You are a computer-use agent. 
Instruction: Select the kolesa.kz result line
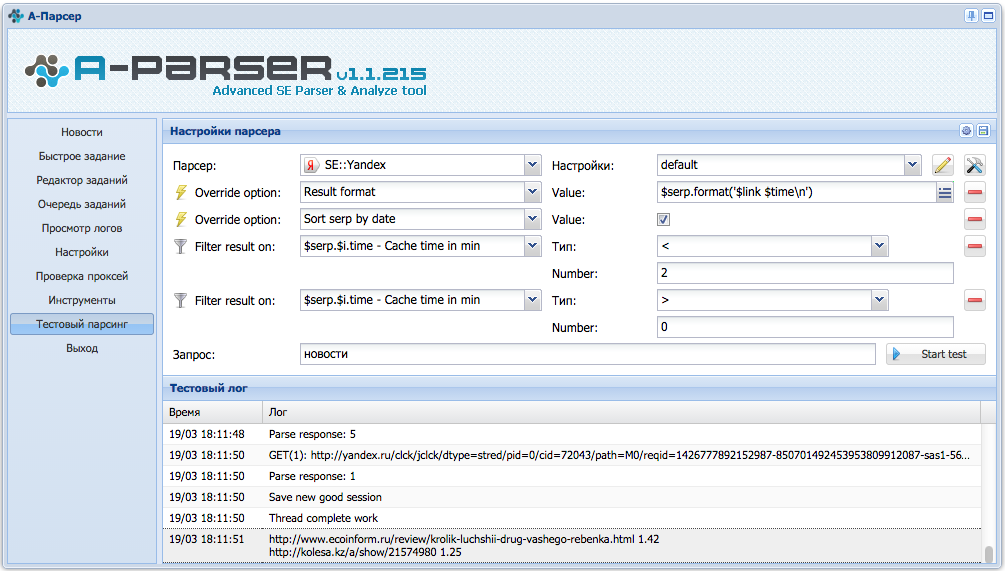[x=365, y=552]
